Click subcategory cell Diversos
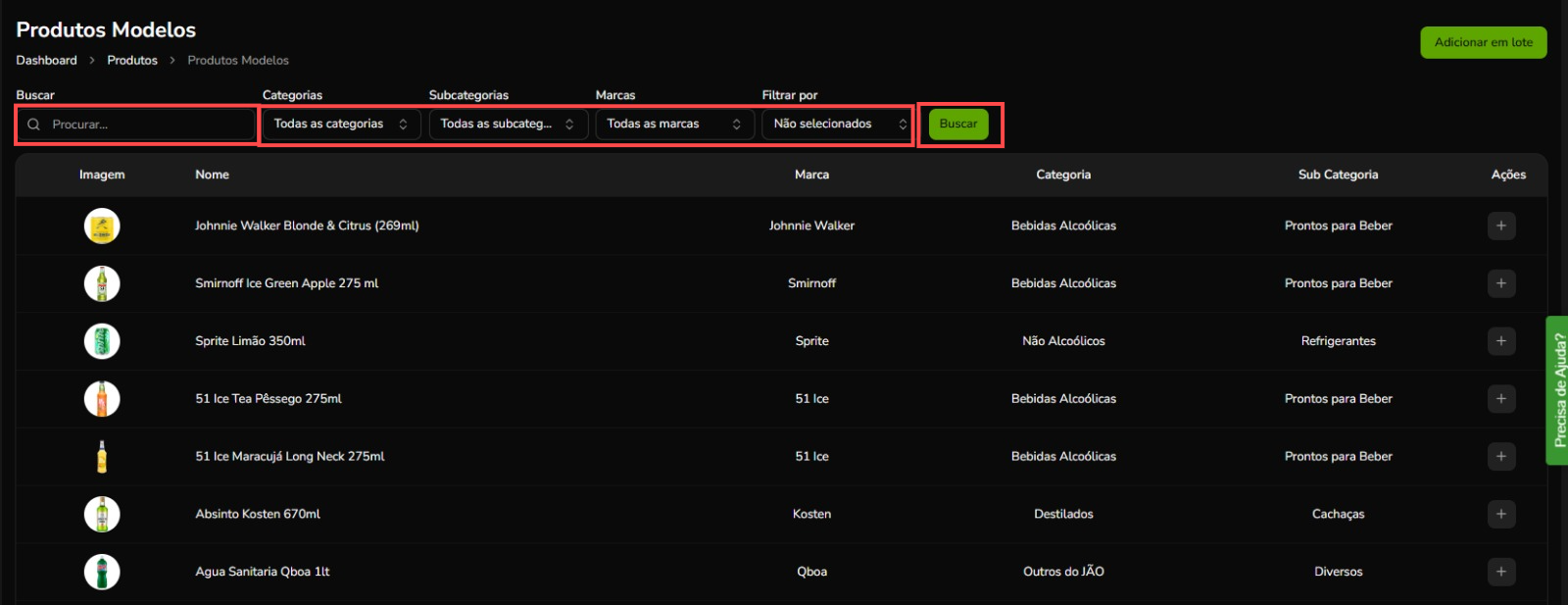The width and height of the screenshot is (1568, 605). click(x=1338, y=572)
